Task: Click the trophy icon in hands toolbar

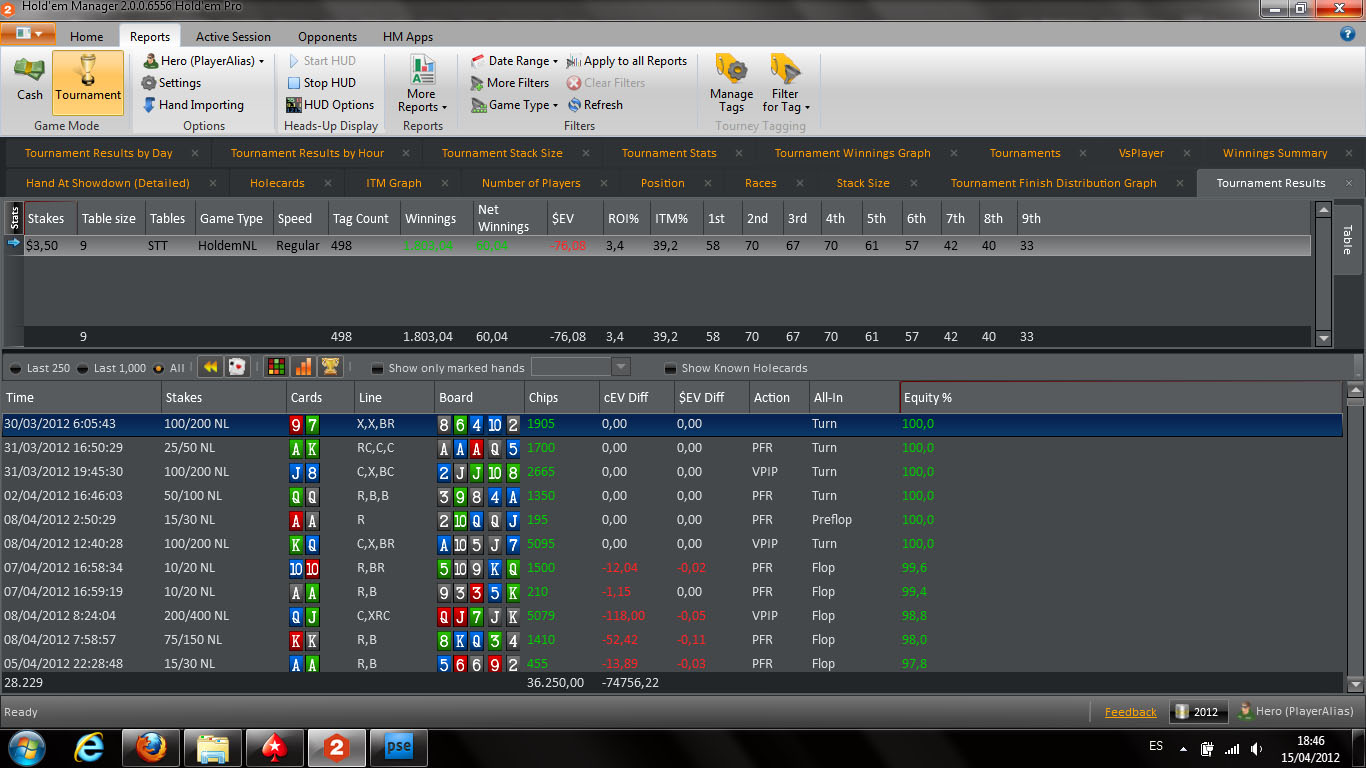Action: click(x=330, y=367)
